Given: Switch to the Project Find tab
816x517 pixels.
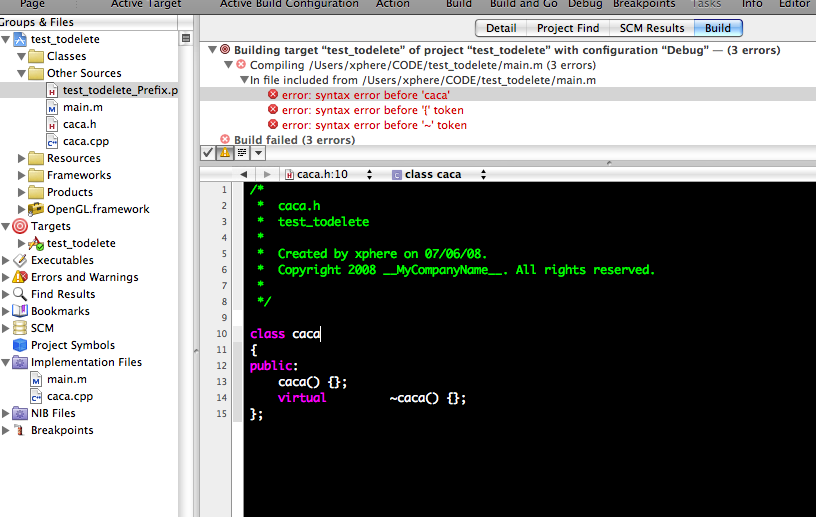Looking at the screenshot, I should pyautogui.click(x=568, y=28).
